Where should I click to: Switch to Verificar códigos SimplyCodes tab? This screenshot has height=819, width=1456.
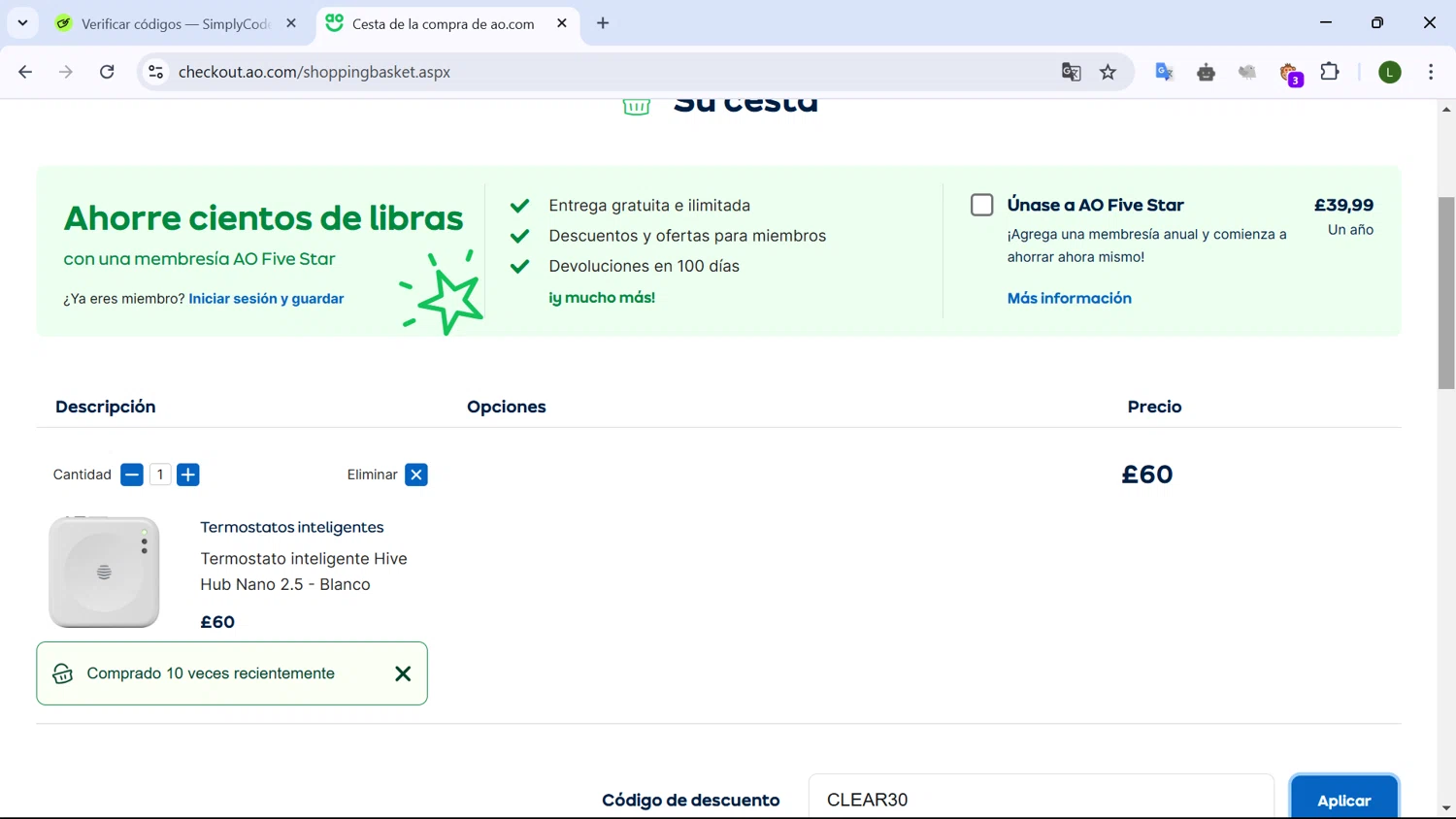177,23
